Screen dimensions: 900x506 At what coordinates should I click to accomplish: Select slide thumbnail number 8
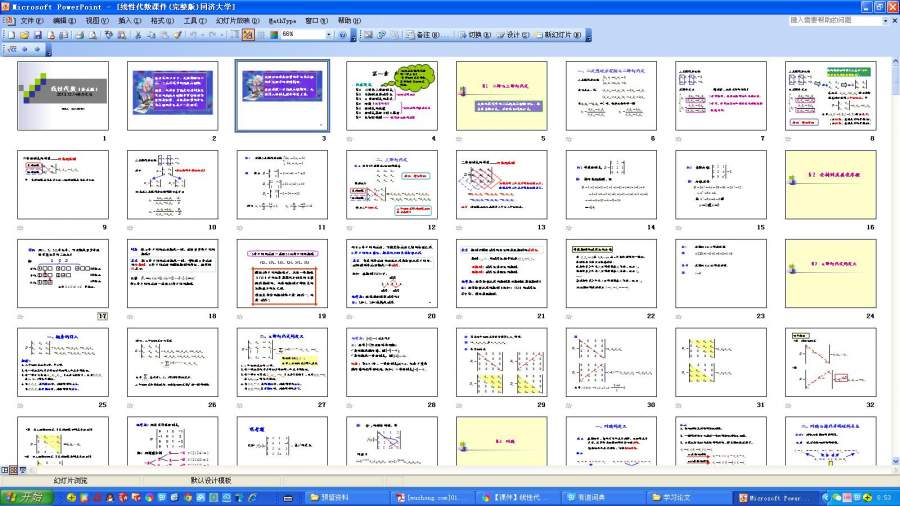(x=831, y=96)
